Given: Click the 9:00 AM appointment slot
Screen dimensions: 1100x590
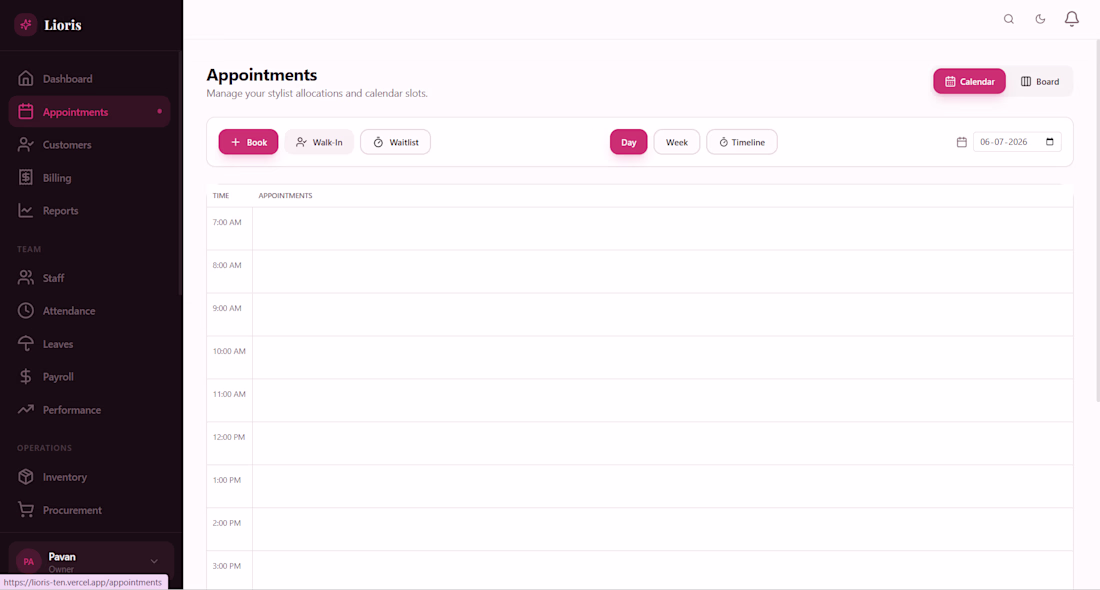Looking at the screenshot, I should [662, 314].
